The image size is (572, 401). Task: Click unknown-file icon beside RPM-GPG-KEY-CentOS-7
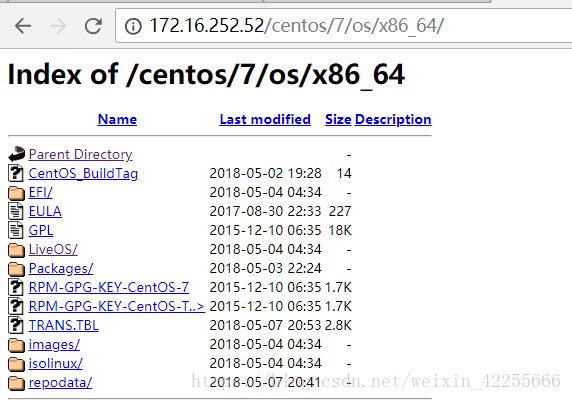(x=16, y=287)
